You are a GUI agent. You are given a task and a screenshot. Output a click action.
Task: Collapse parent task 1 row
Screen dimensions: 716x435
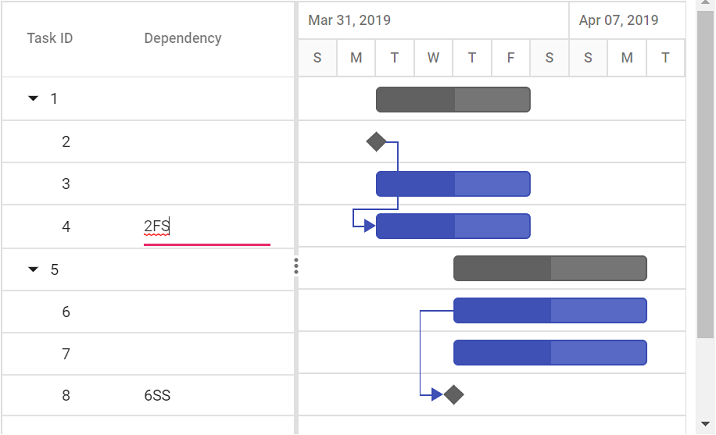[x=33, y=99]
